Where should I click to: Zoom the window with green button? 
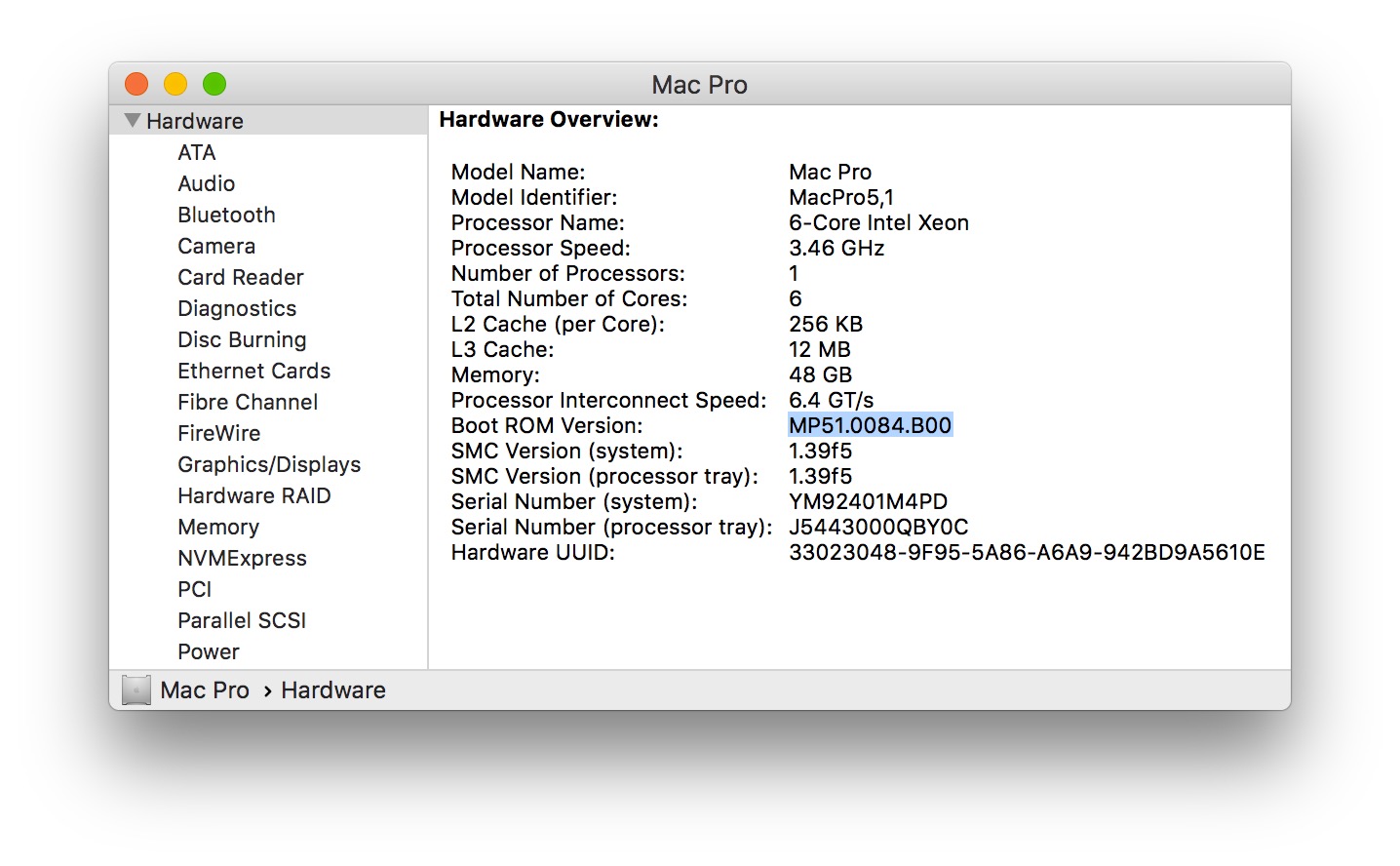[214, 84]
